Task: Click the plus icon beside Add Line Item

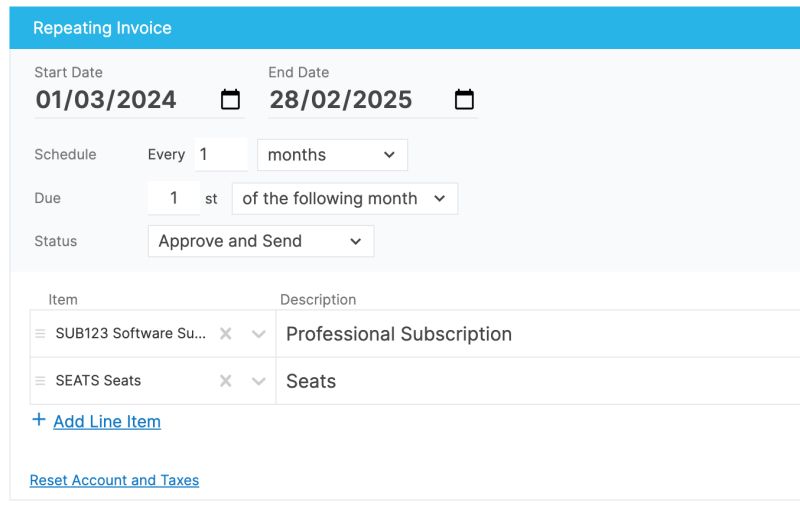Action: pyautogui.click(x=39, y=420)
